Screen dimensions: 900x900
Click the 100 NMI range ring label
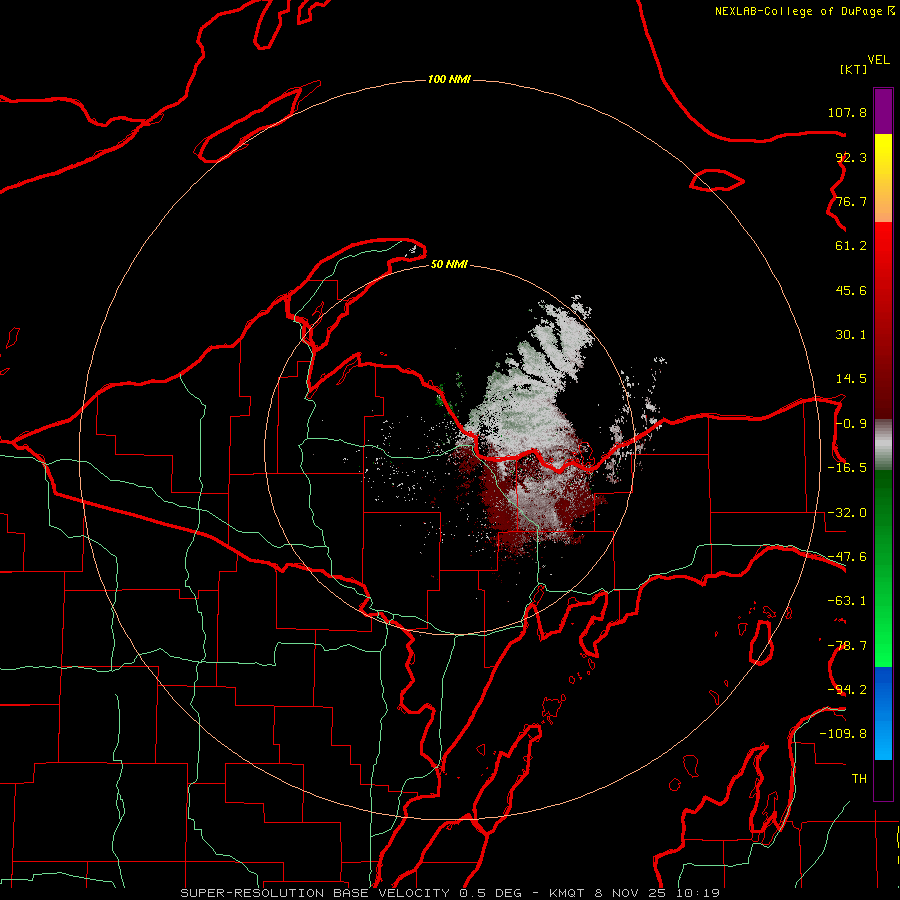(x=449, y=79)
